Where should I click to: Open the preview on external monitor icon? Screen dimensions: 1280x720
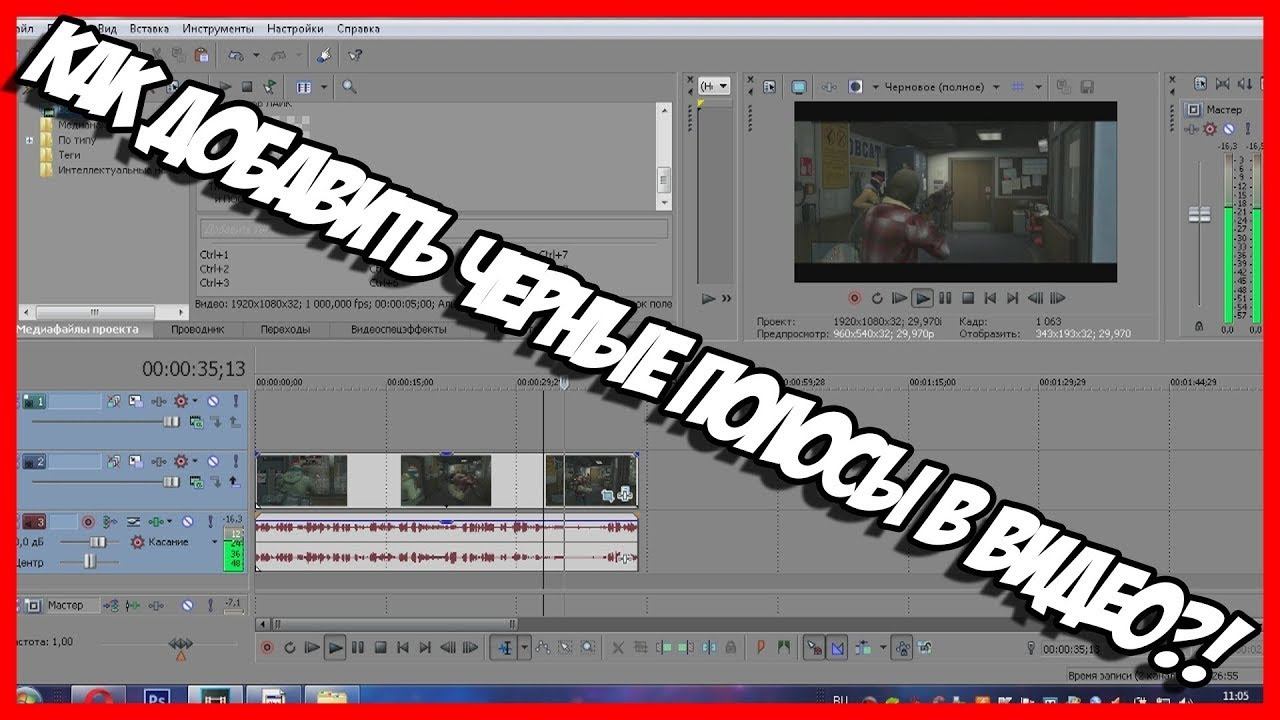(x=799, y=87)
